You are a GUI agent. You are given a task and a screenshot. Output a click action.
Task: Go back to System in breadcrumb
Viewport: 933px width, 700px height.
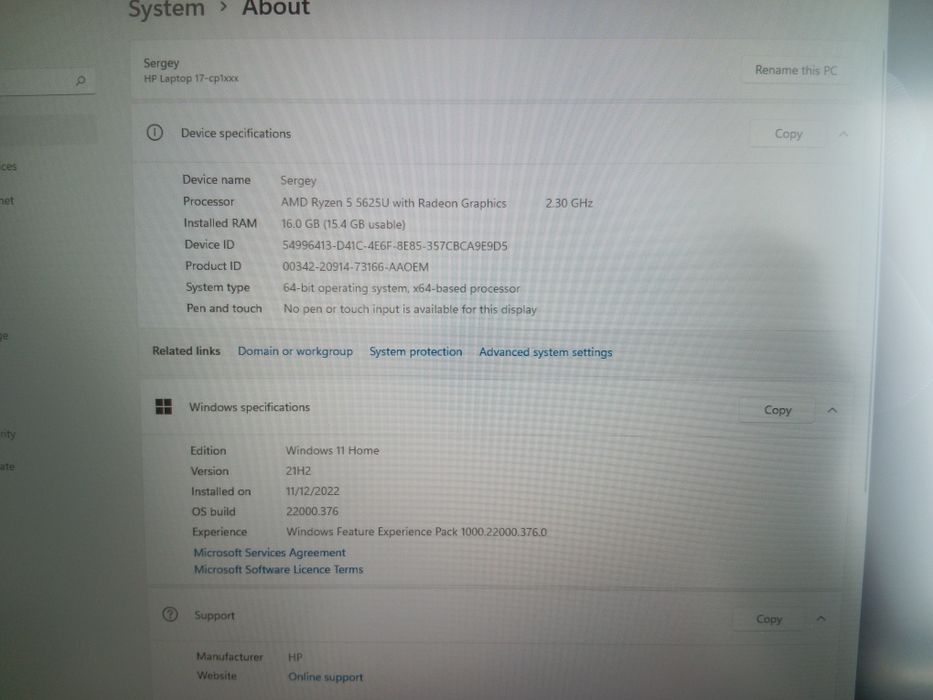pos(167,9)
